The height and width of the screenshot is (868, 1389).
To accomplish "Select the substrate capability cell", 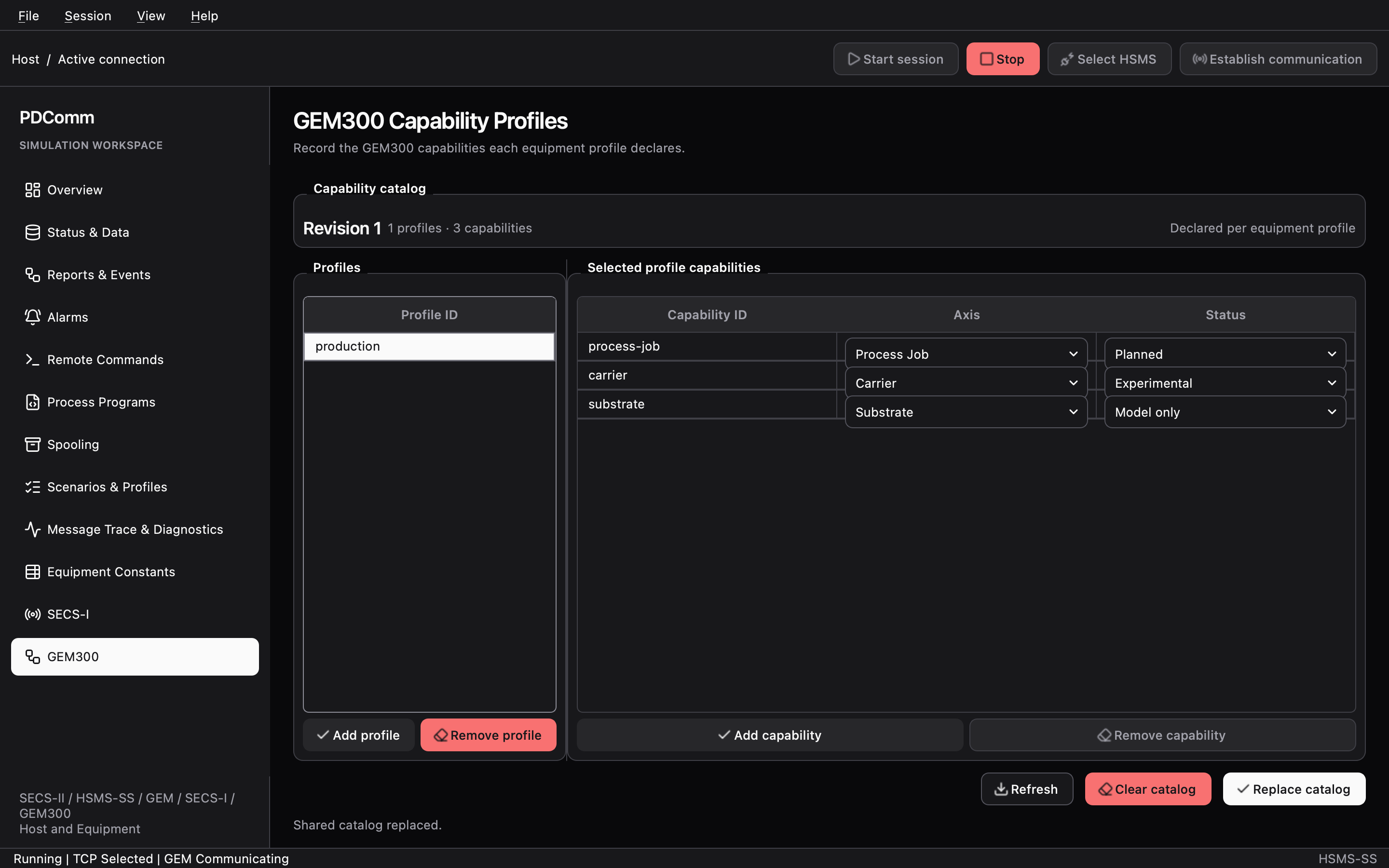I will (x=707, y=404).
